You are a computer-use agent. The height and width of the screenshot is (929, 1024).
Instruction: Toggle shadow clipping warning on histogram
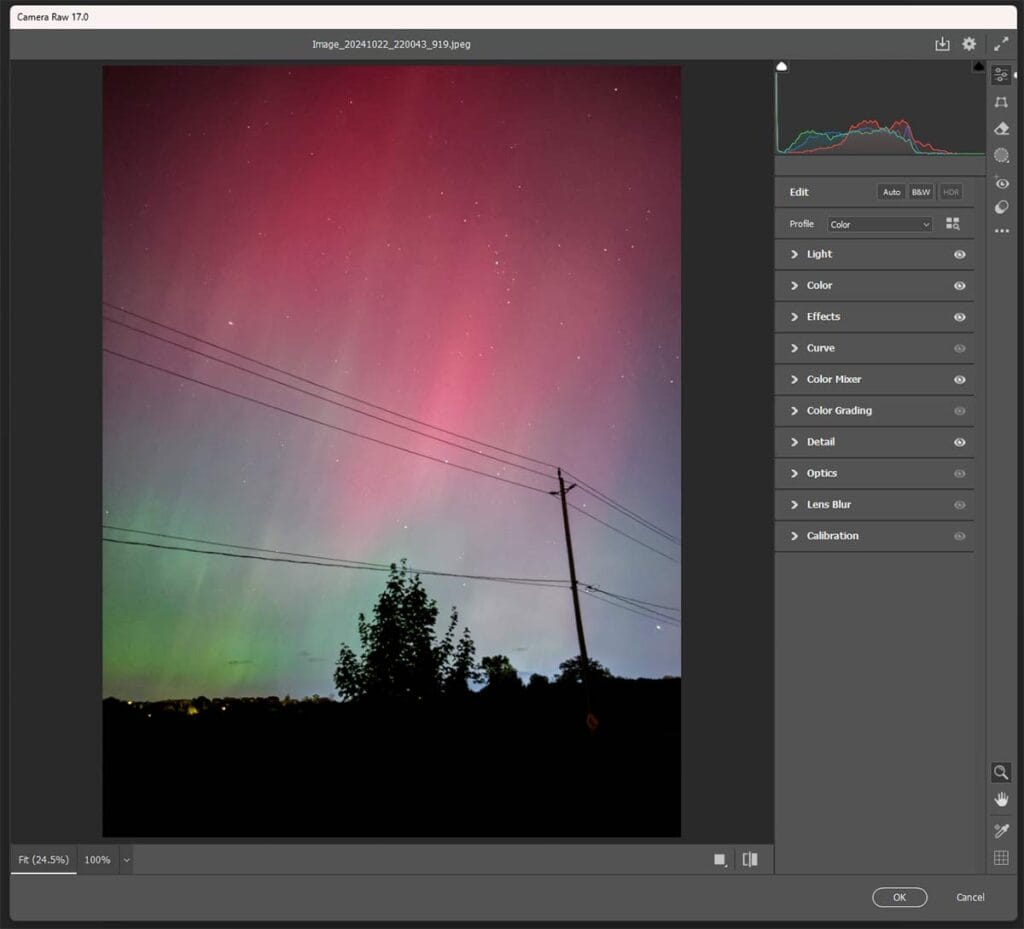(782, 66)
